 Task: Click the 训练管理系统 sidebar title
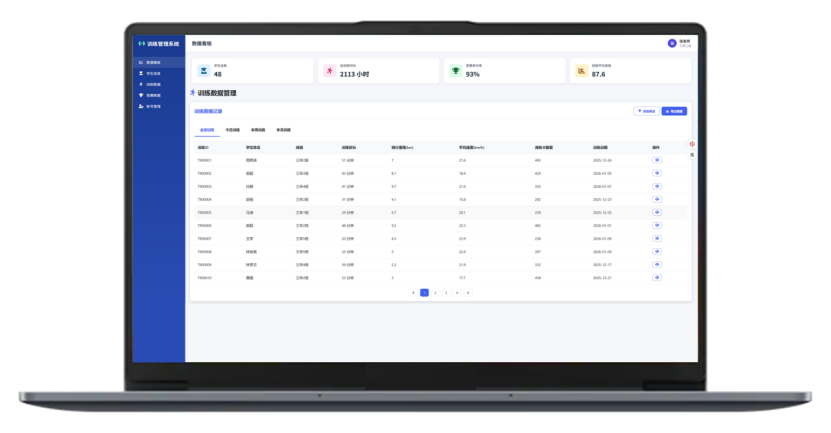(x=163, y=43)
